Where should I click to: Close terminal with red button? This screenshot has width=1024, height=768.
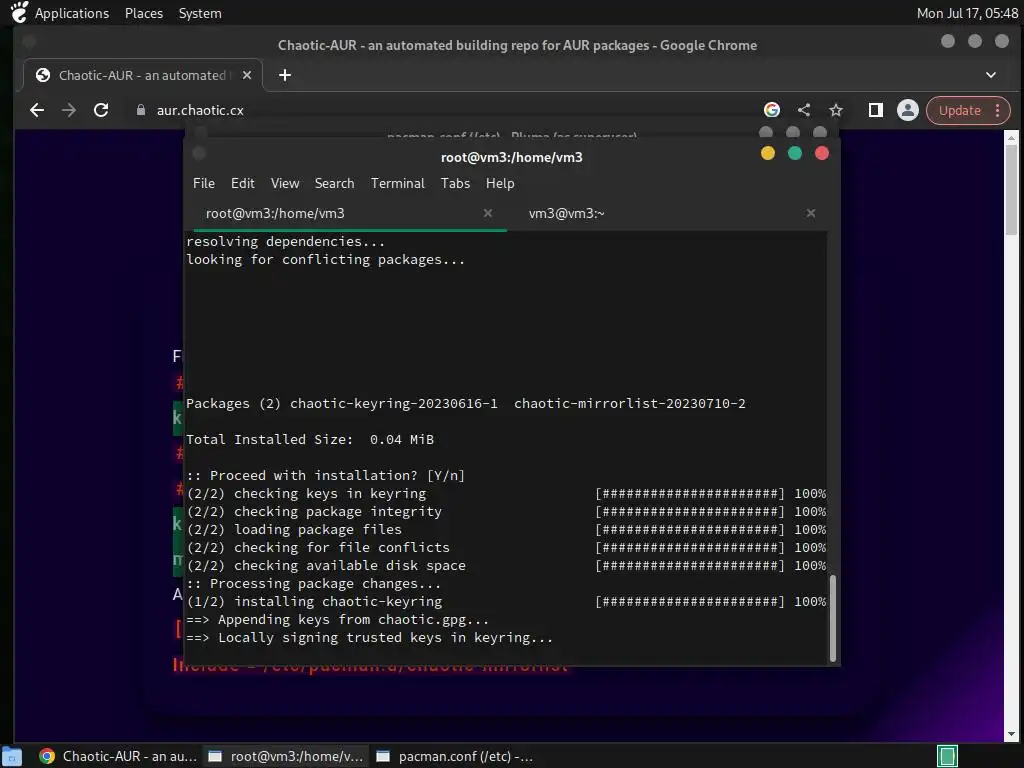(822, 153)
